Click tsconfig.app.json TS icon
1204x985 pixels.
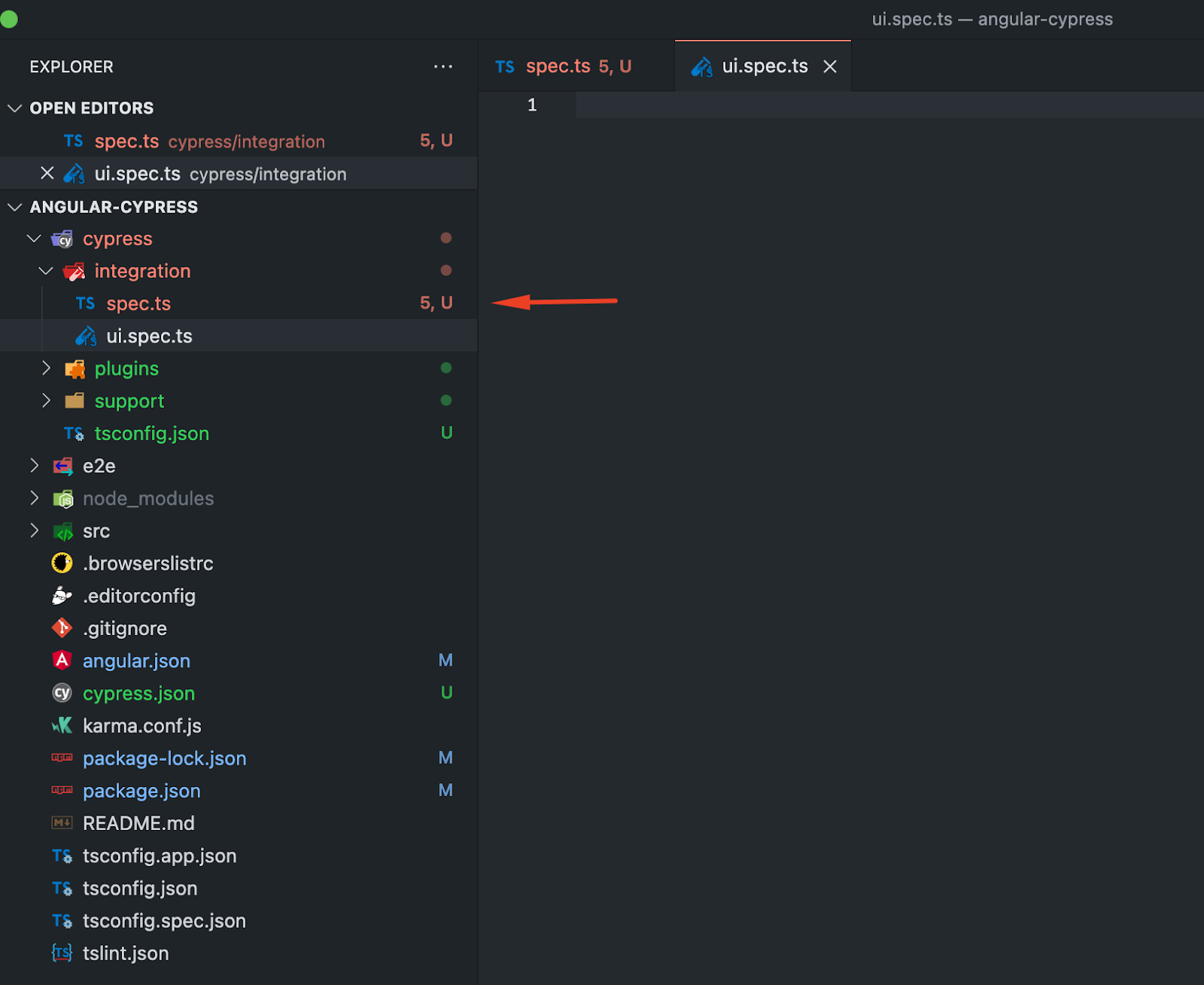point(62,856)
